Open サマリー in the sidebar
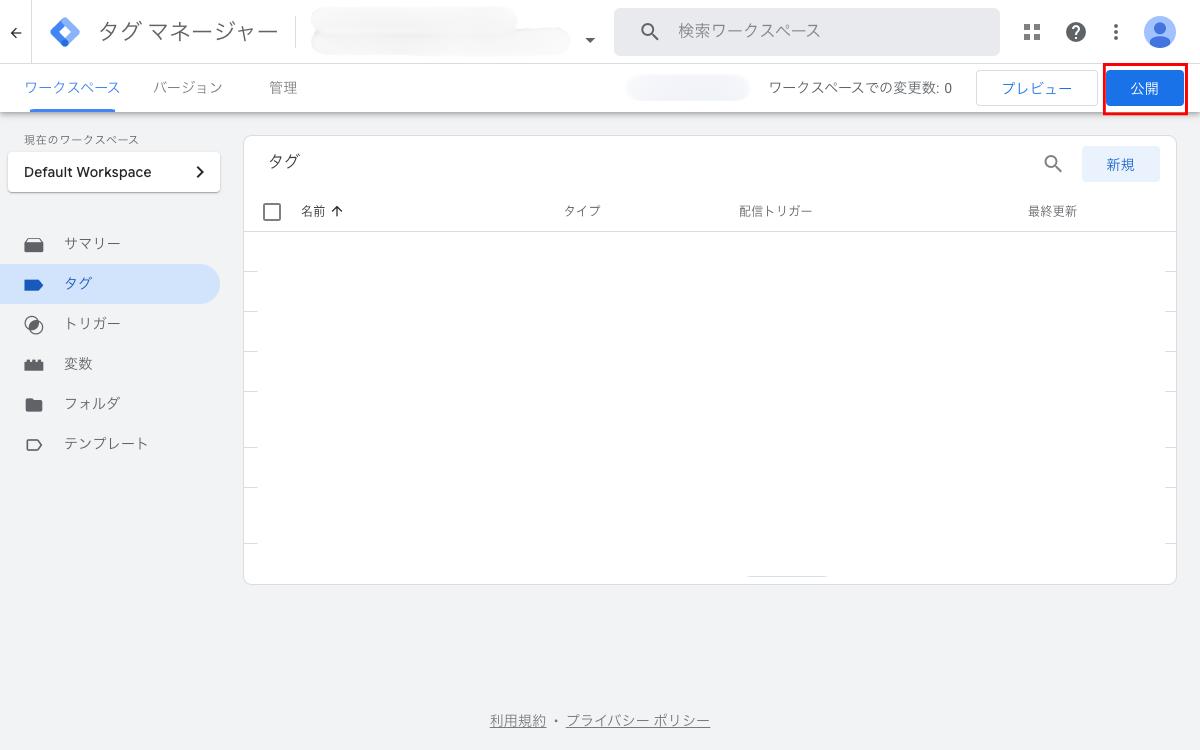This screenshot has height=750, width=1200. pyautogui.click(x=92, y=244)
